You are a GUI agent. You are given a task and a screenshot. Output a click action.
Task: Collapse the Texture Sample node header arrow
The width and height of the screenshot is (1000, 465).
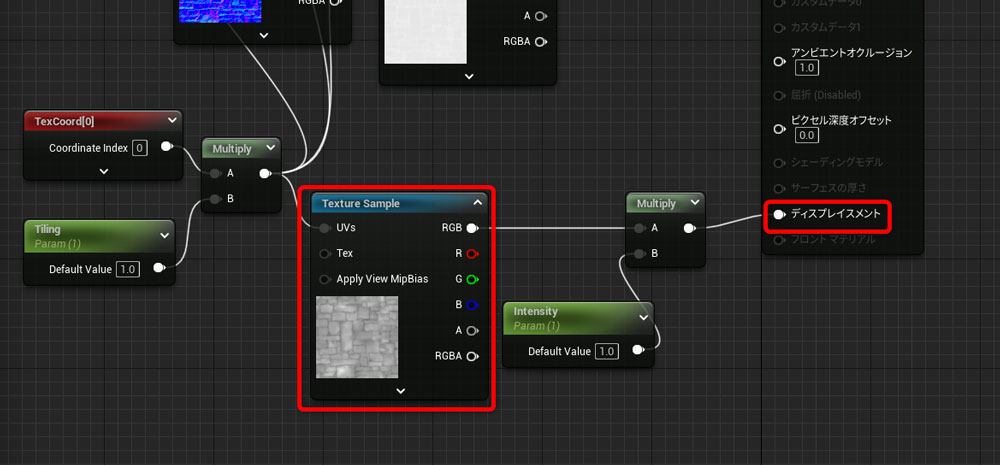pos(478,203)
